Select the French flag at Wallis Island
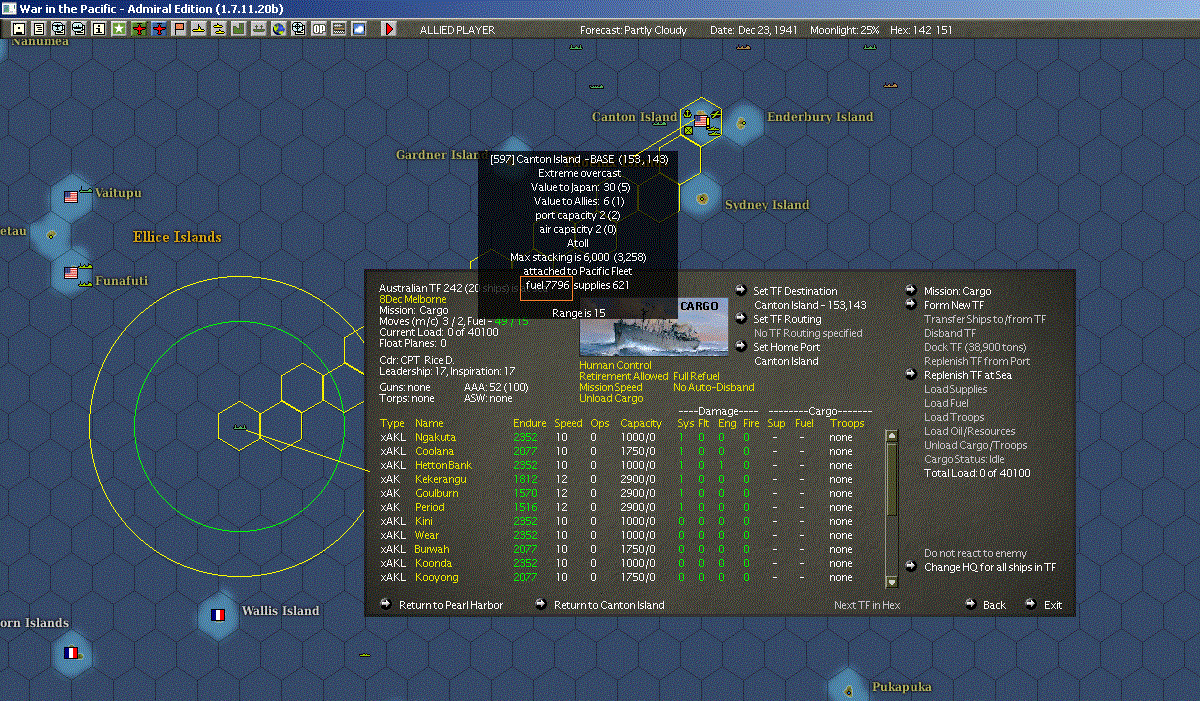This screenshot has width=1200, height=701. pyautogui.click(x=218, y=614)
